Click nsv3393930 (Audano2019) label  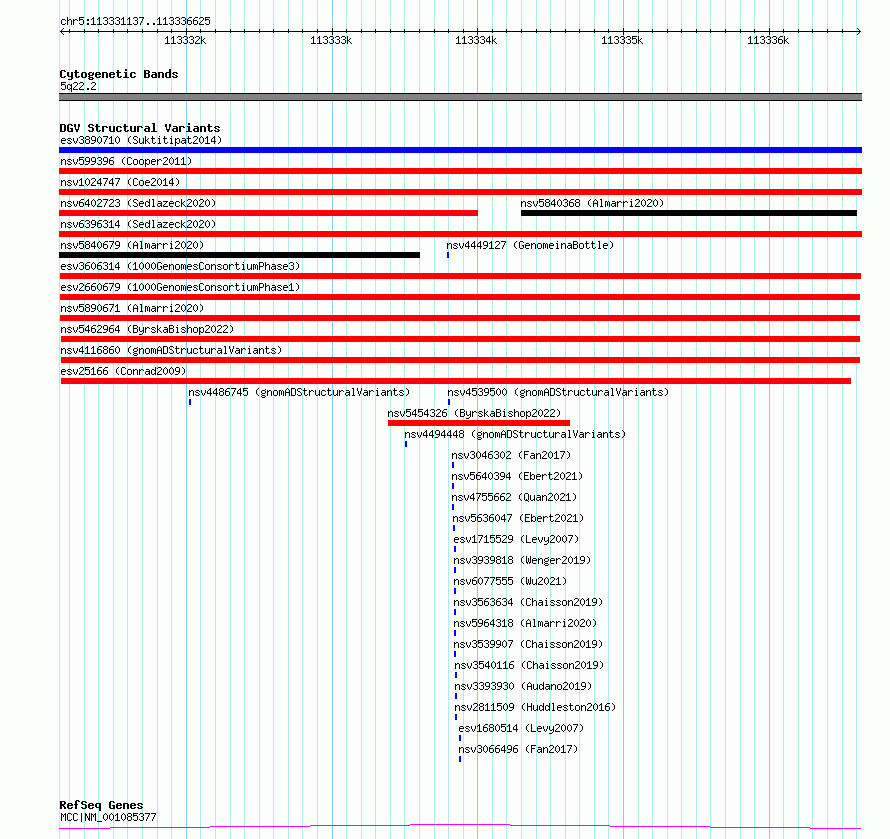[523, 686]
